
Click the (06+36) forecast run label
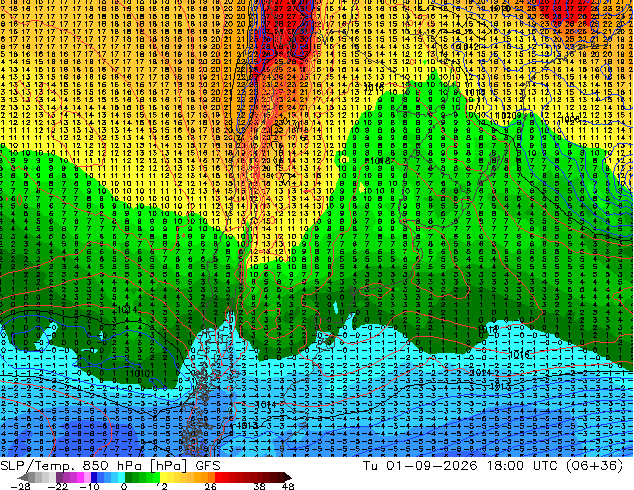(x=595, y=466)
